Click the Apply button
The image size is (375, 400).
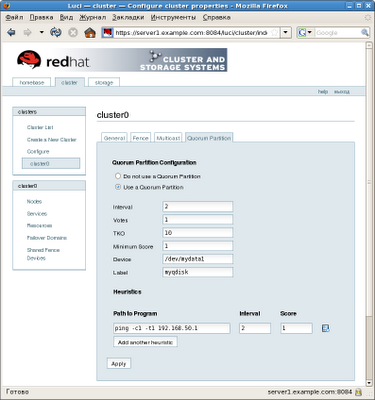(119, 364)
